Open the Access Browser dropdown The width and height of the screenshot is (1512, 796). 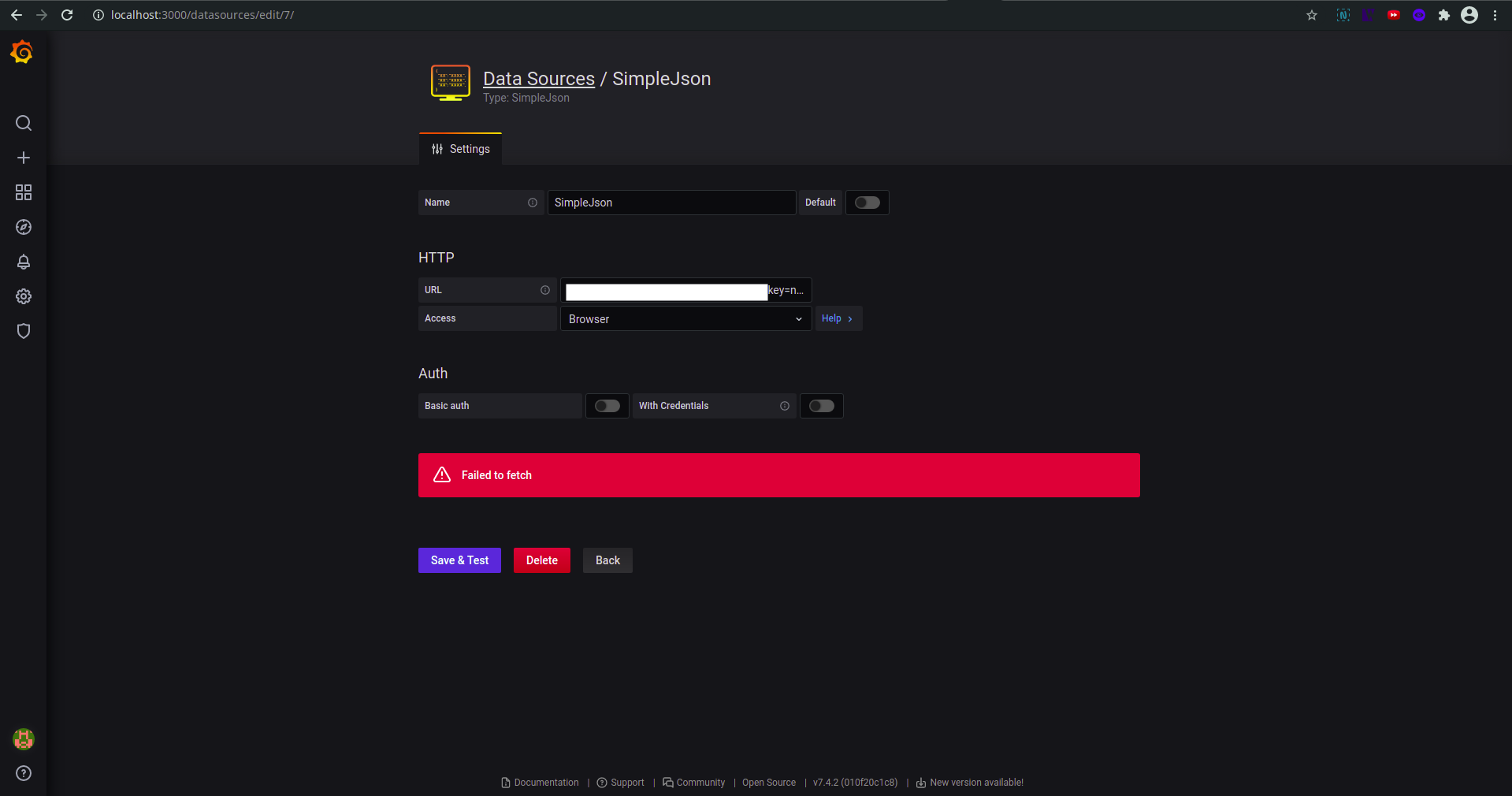click(686, 318)
